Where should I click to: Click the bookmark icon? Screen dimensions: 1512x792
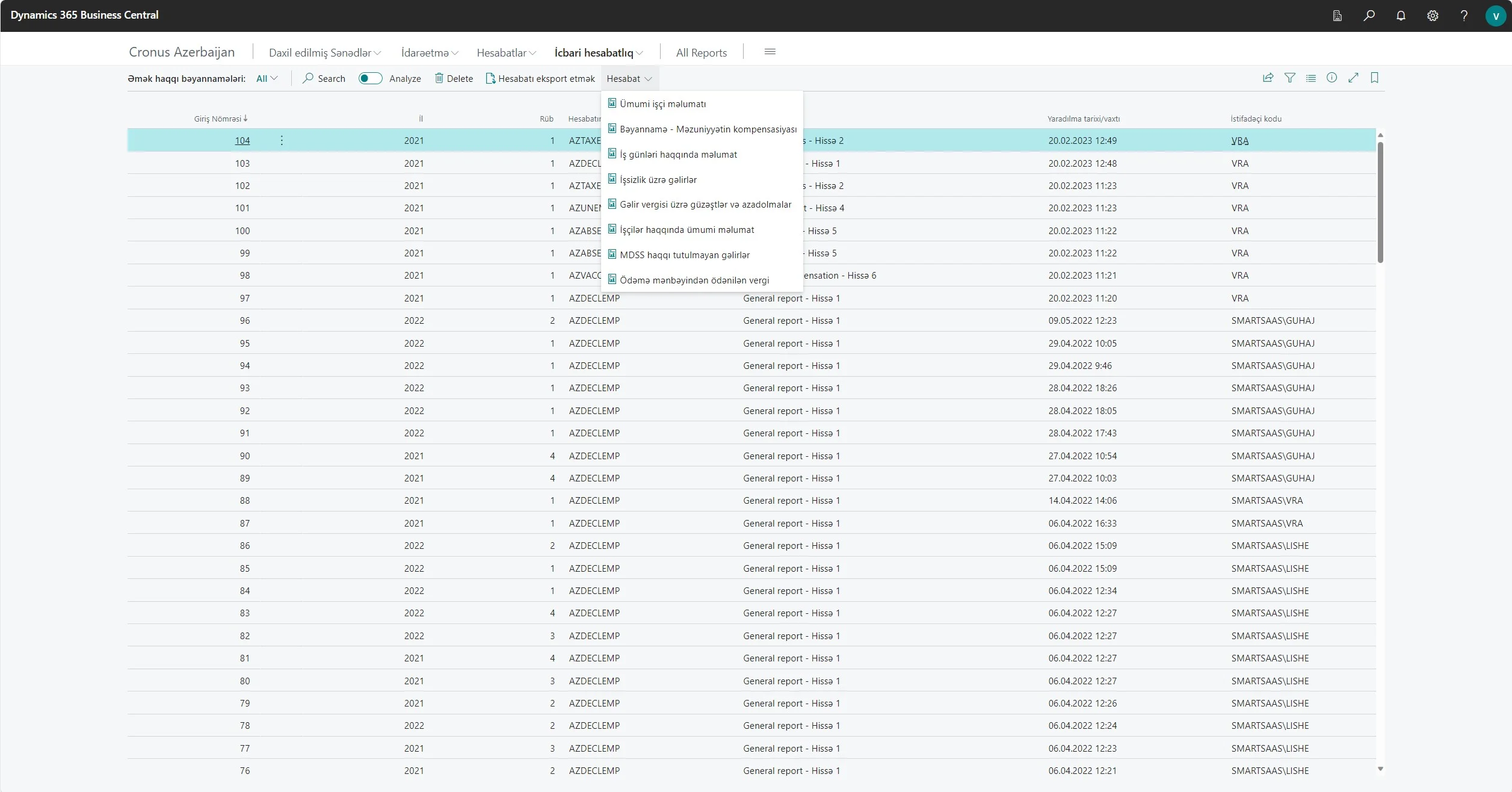pos(1374,78)
